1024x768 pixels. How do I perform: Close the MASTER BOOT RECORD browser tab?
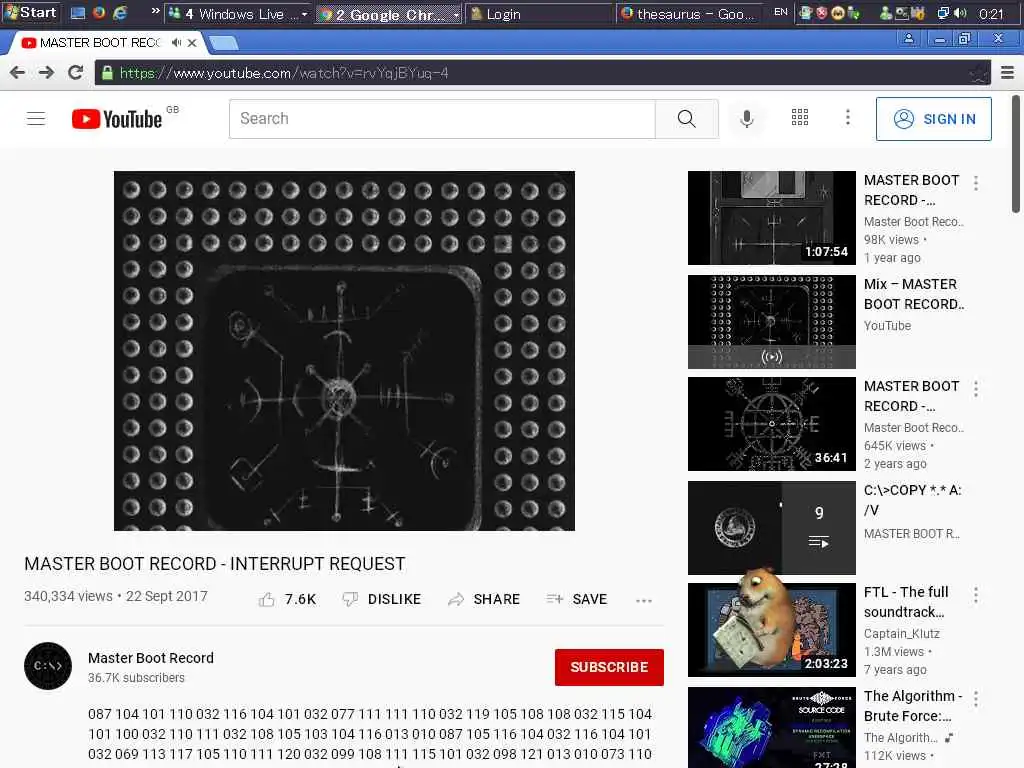(192, 43)
